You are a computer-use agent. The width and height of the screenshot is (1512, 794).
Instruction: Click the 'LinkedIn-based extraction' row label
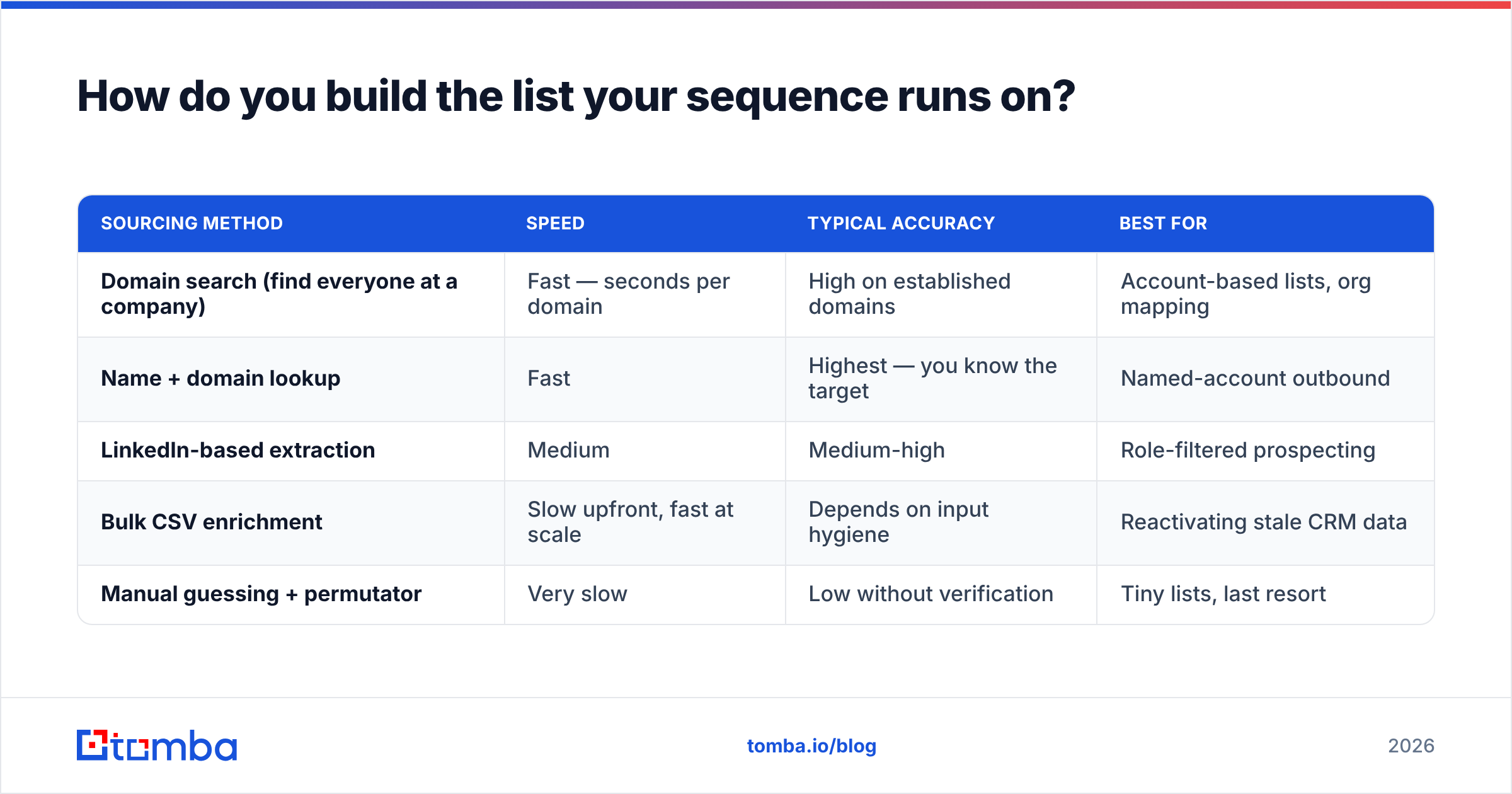coord(238,450)
